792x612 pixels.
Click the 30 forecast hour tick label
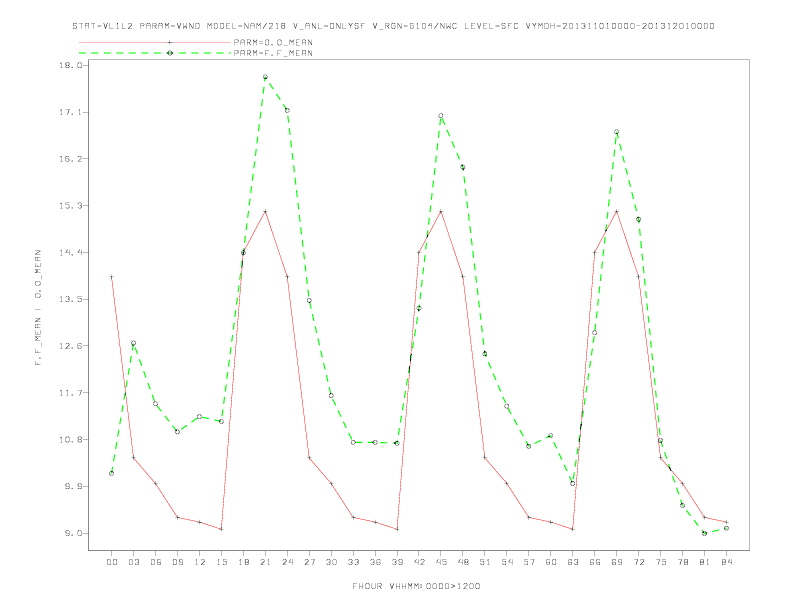(x=331, y=562)
